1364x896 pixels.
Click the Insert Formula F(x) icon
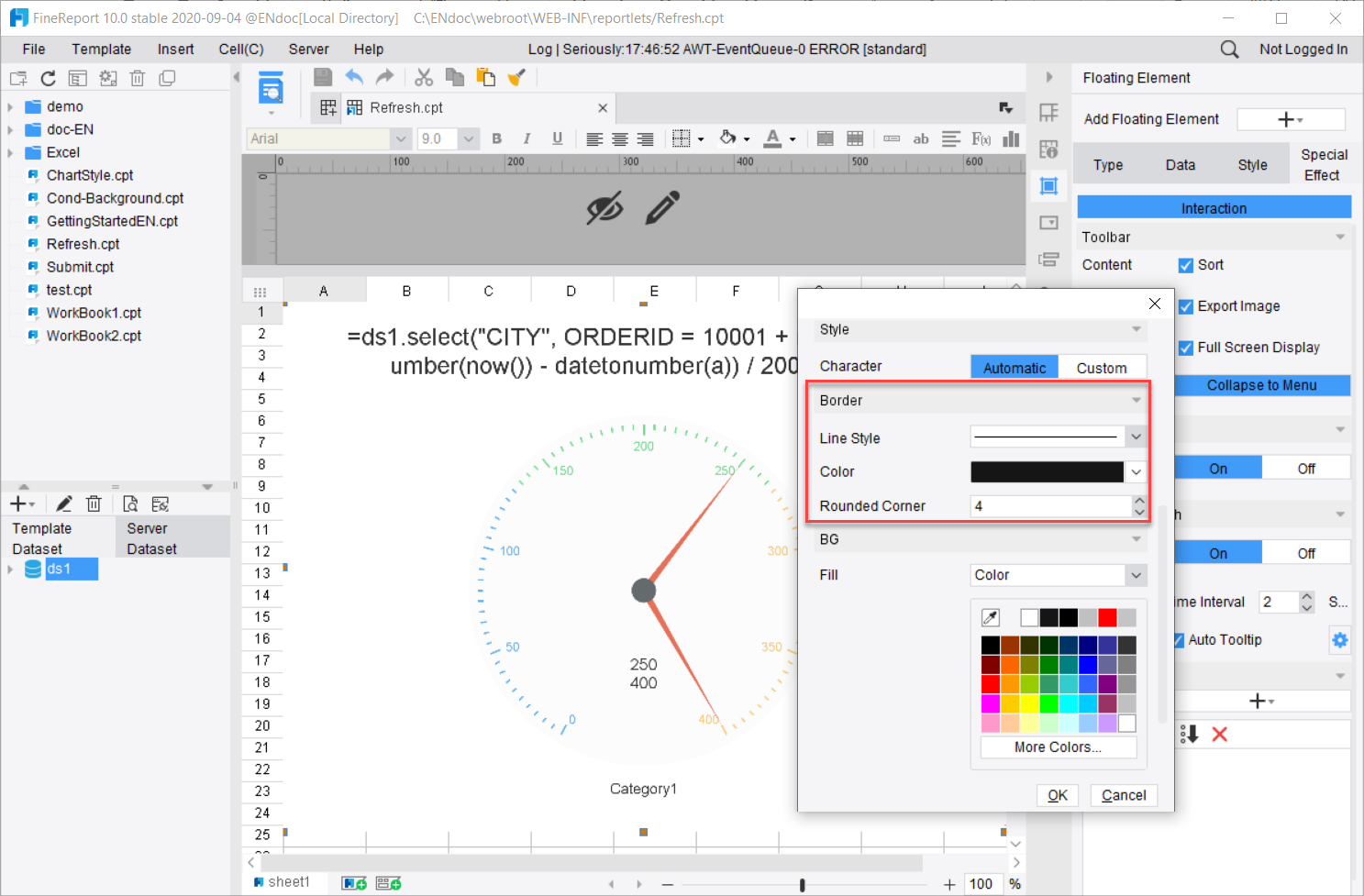click(x=981, y=138)
